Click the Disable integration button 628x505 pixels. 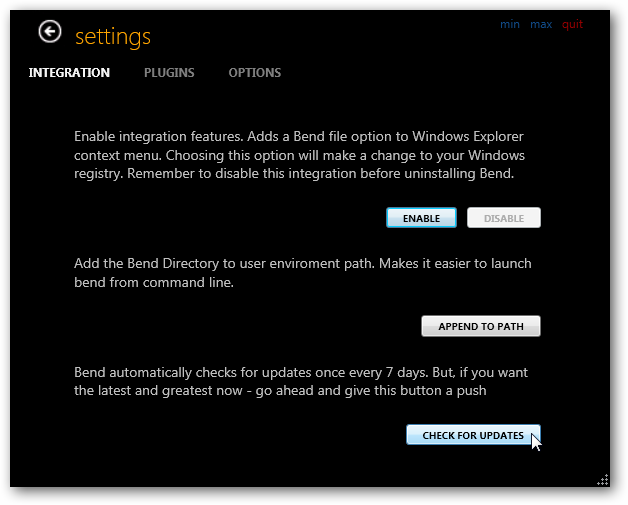504,218
